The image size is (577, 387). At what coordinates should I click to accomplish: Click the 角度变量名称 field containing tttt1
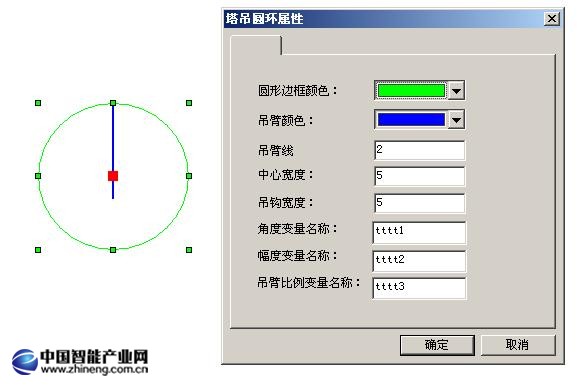tap(420, 232)
